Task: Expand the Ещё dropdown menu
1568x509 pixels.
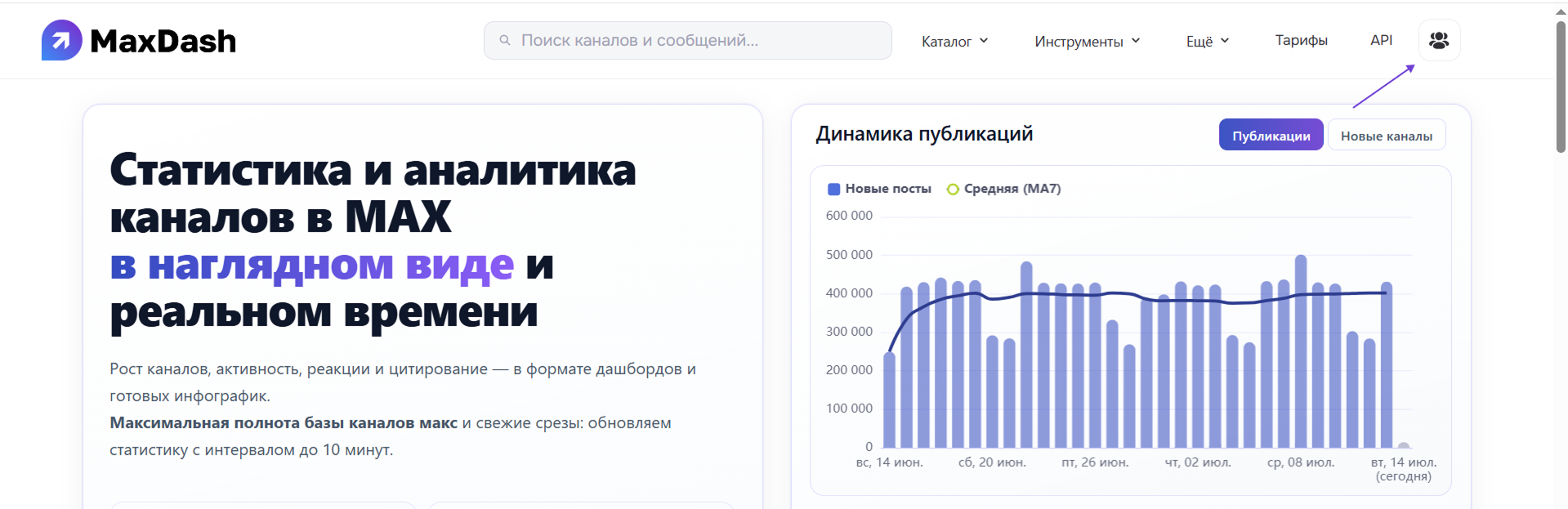Action: 1208,41
